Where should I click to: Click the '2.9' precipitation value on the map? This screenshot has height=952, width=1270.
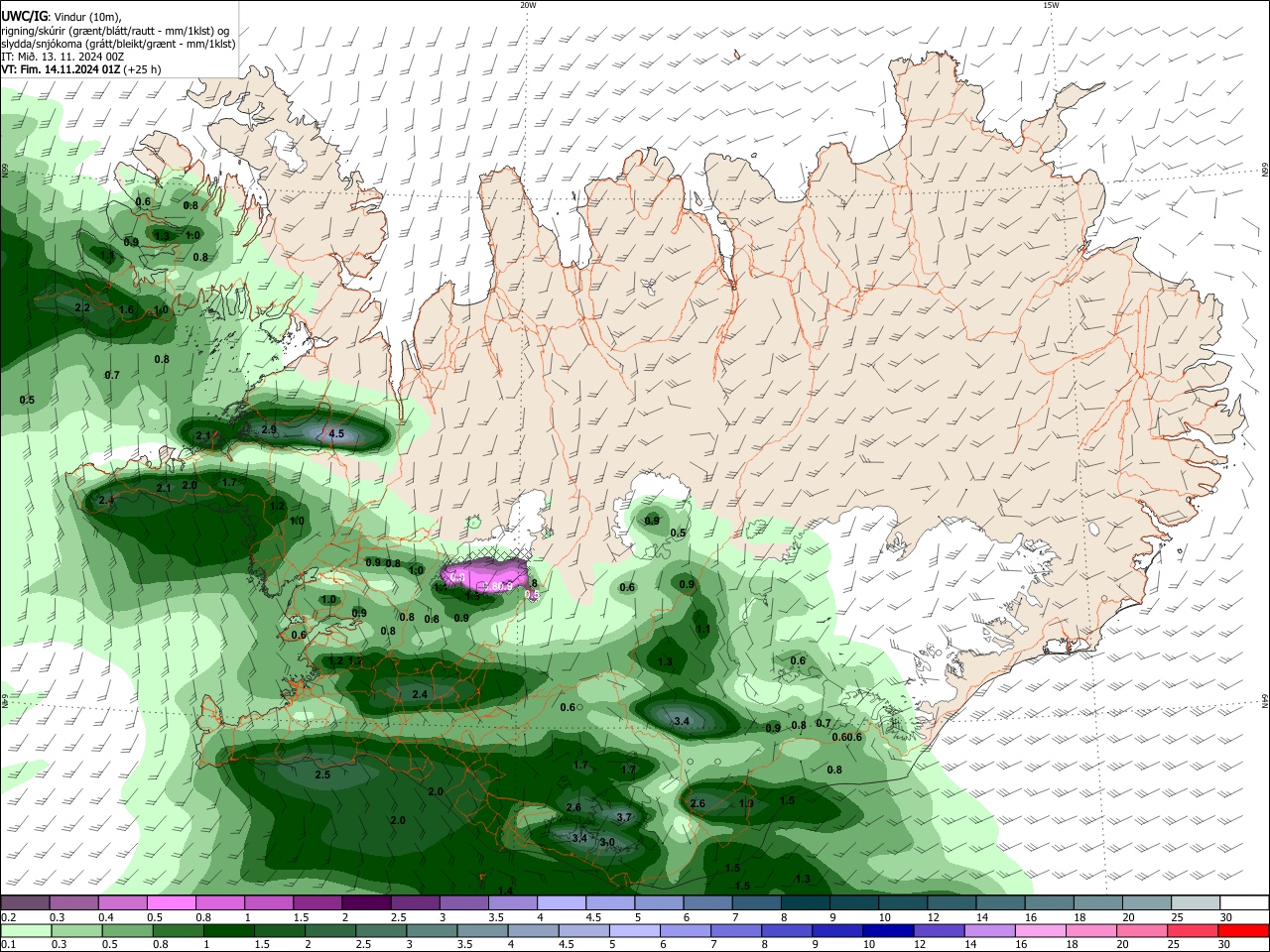[269, 429]
